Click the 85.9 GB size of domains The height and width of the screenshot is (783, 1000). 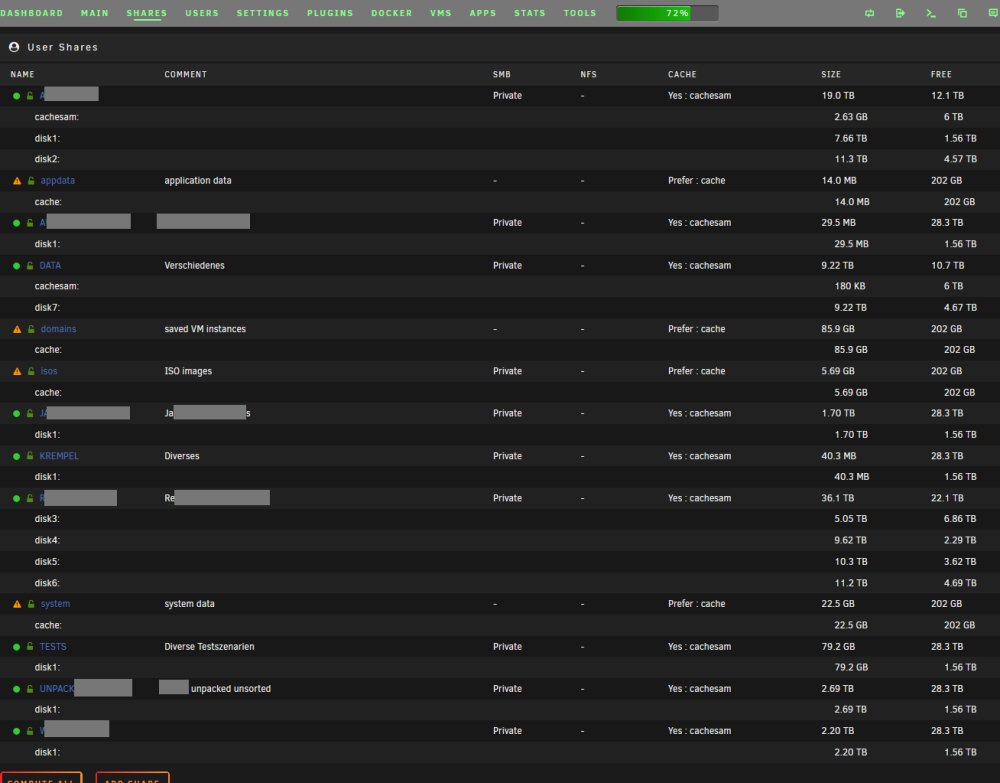838,330
